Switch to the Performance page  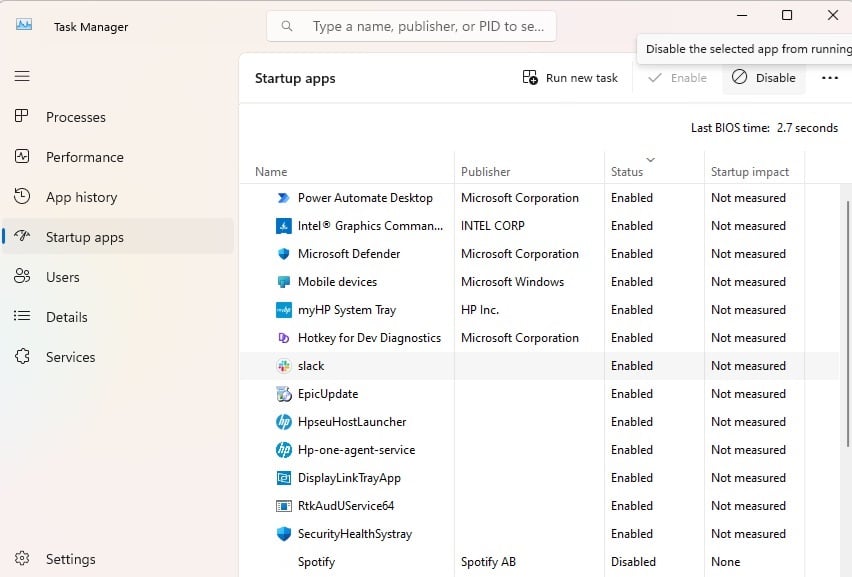pyautogui.click(x=118, y=157)
